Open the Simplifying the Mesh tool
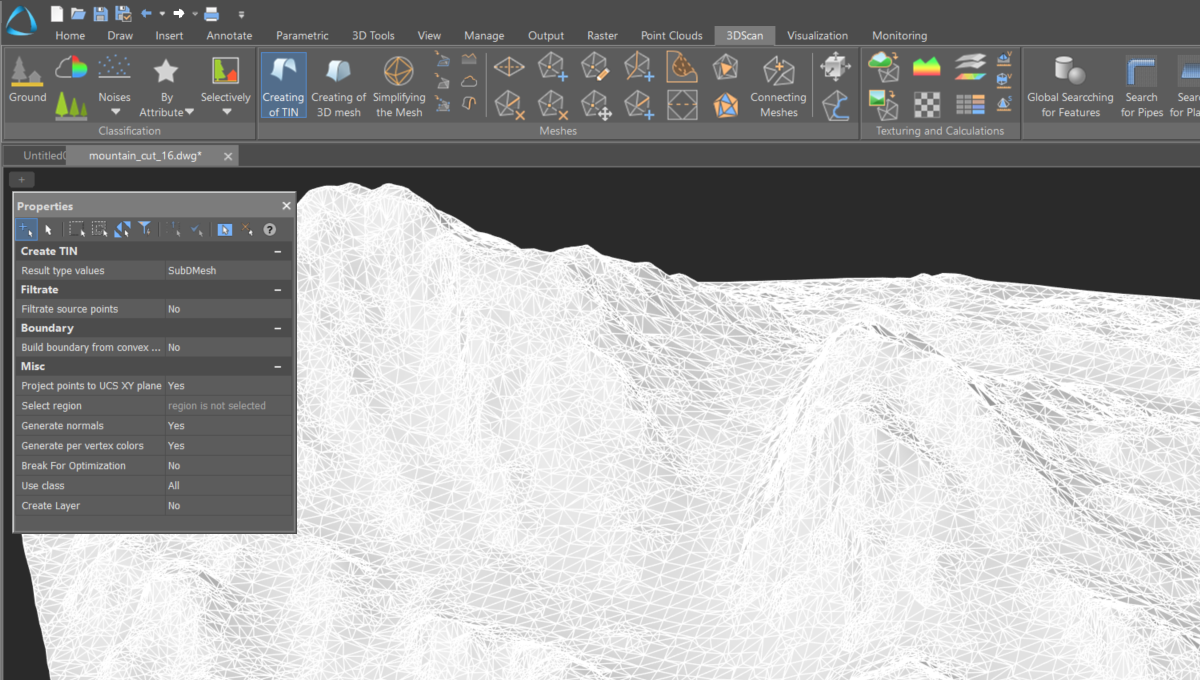Image resolution: width=1200 pixels, height=680 pixels. (x=399, y=85)
